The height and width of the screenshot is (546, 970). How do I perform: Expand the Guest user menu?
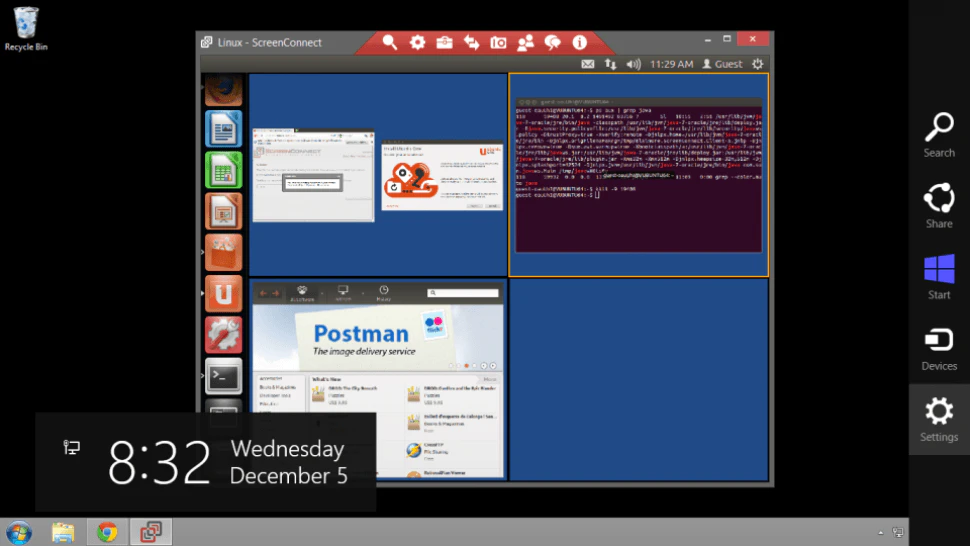[x=722, y=64]
